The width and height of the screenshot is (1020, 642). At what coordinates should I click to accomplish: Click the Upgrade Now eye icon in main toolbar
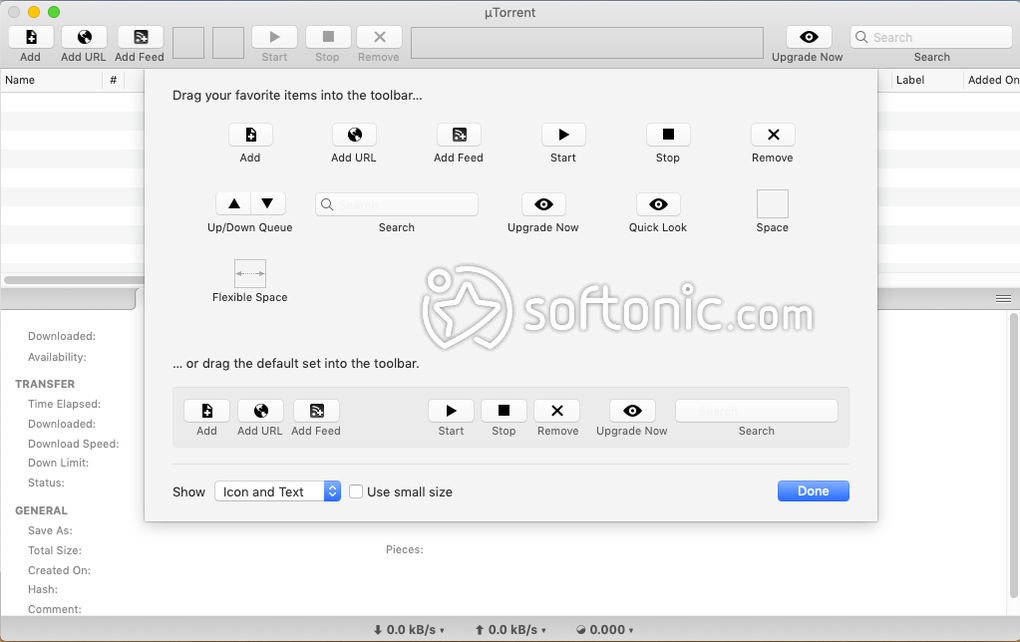[809, 37]
